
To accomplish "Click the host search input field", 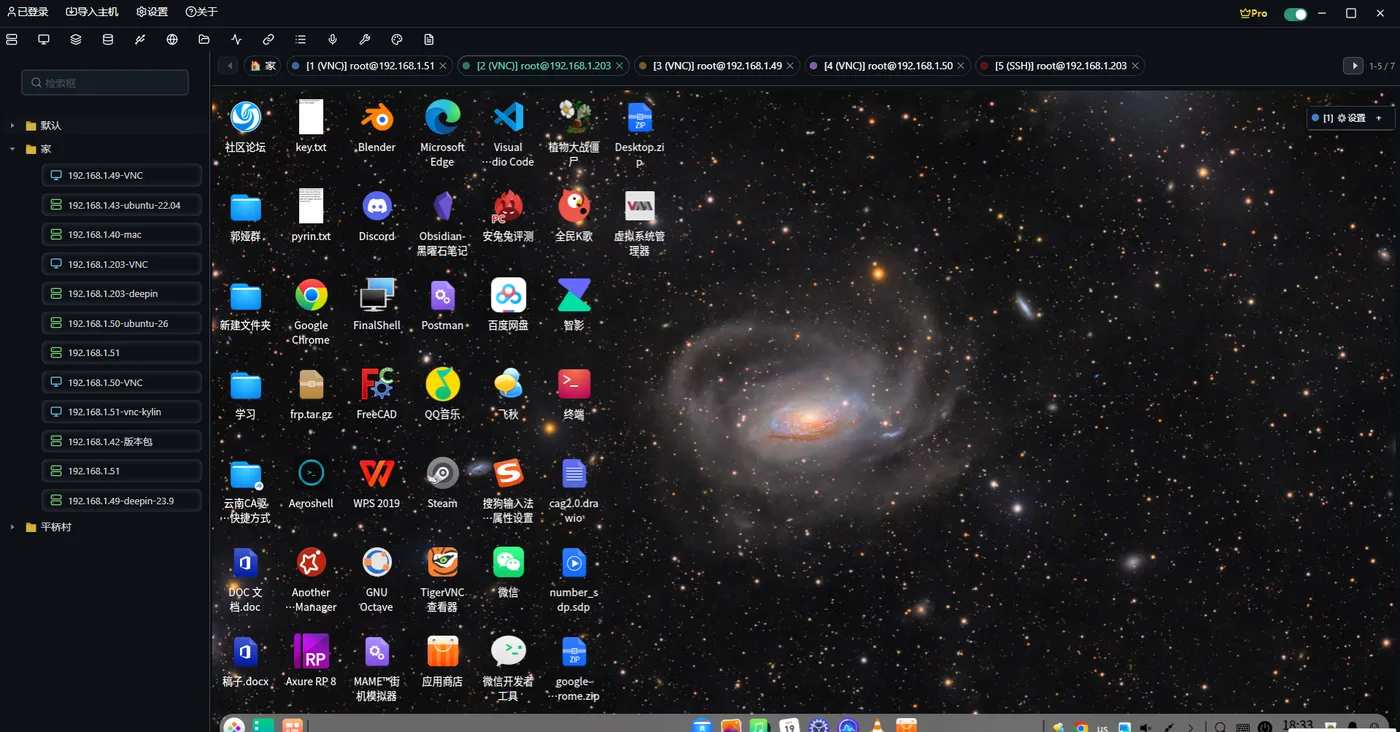I will (x=105, y=83).
